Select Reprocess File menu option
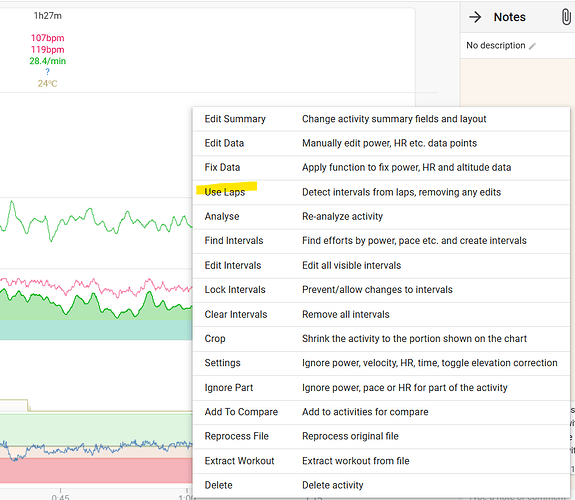575x500 pixels. (x=381, y=436)
